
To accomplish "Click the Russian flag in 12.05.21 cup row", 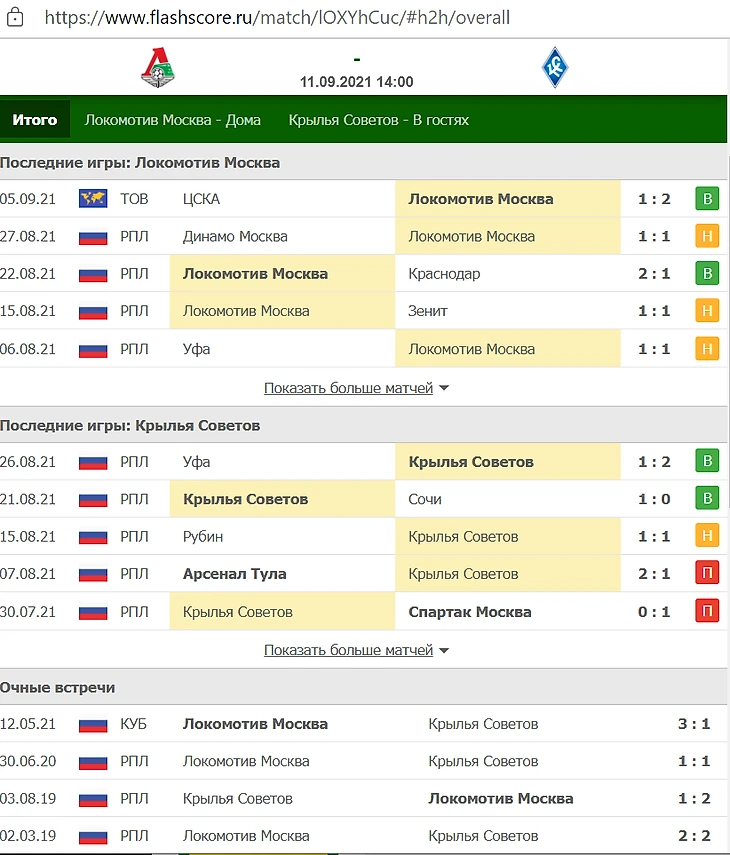I will [93, 725].
